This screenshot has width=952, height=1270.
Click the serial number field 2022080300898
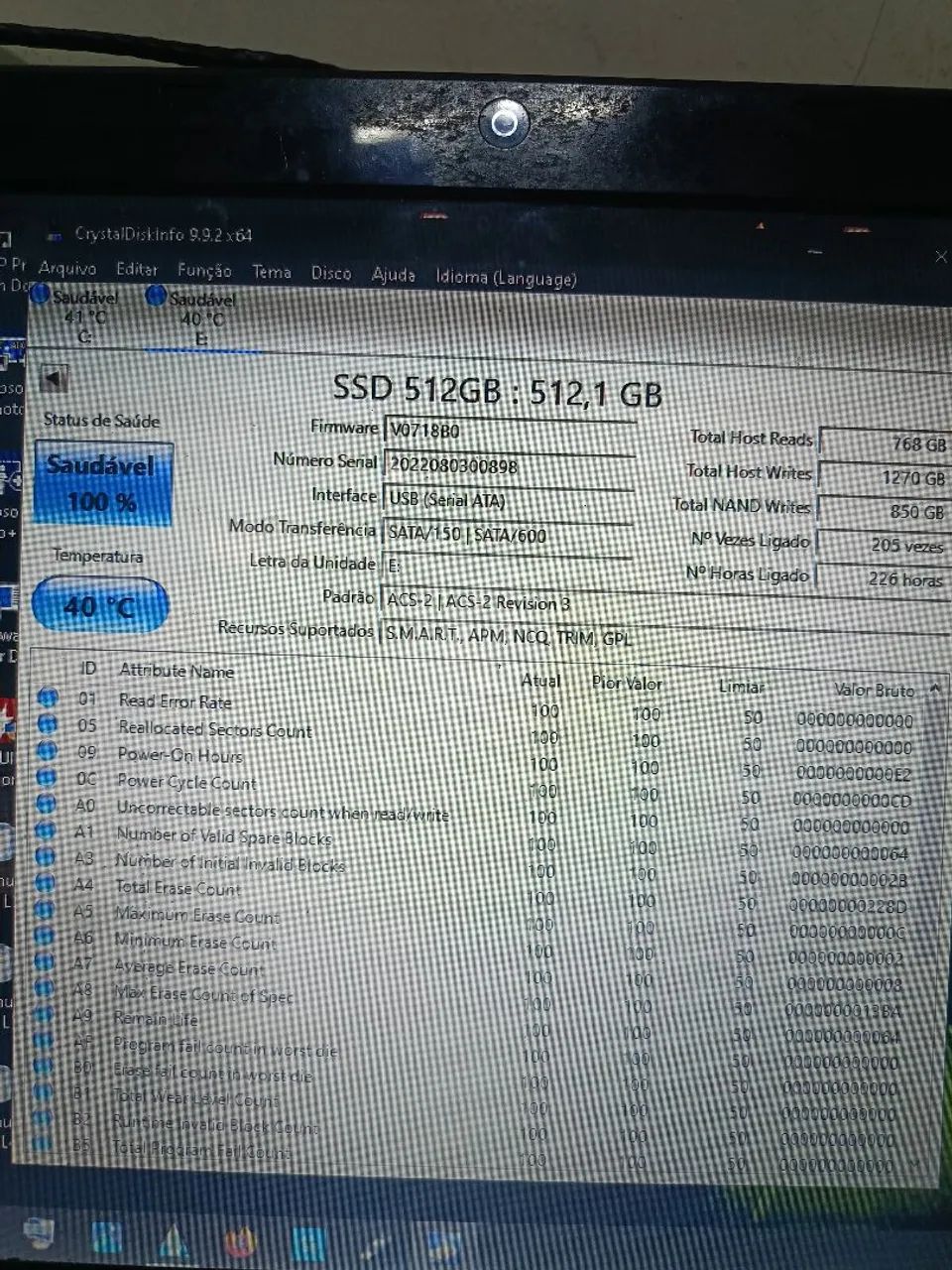[509, 465]
